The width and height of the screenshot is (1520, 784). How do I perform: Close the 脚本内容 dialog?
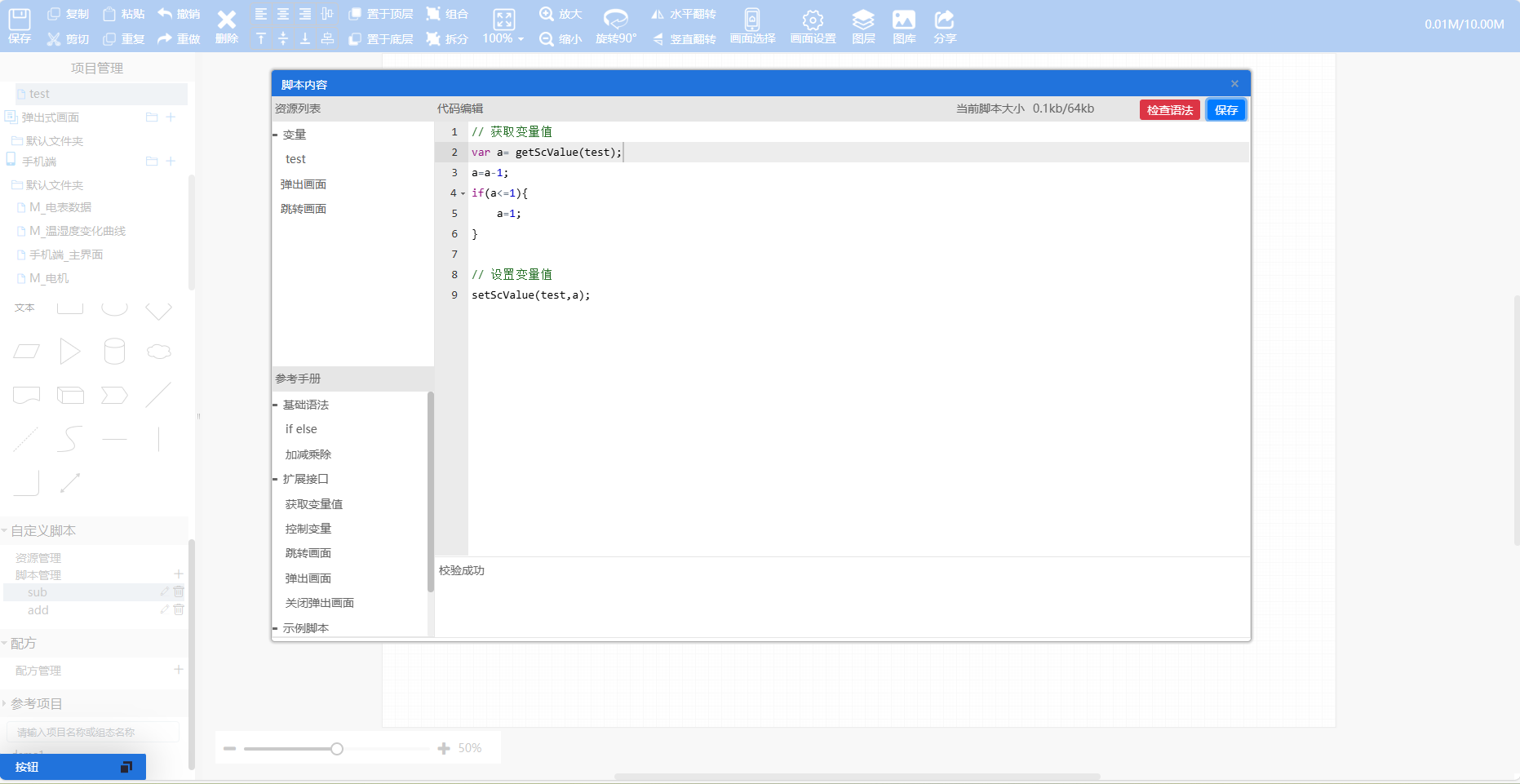(x=1234, y=84)
